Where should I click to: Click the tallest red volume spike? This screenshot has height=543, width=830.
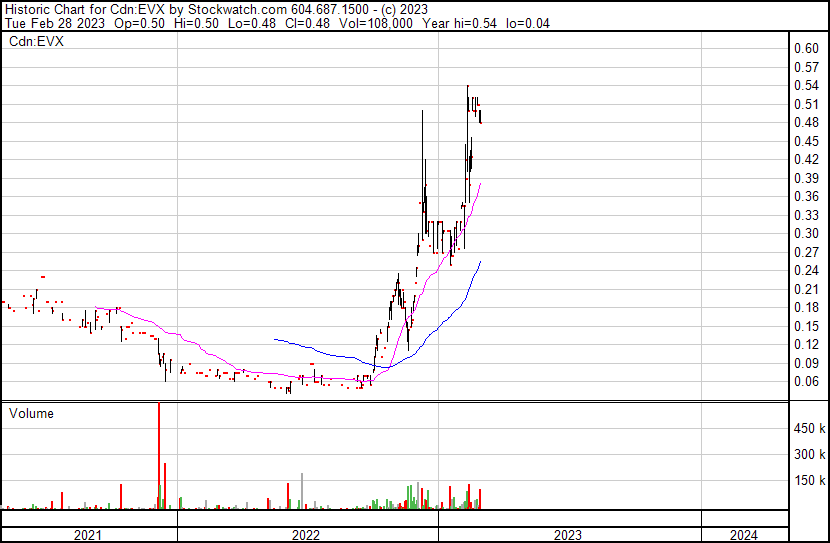(x=159, y=456)
